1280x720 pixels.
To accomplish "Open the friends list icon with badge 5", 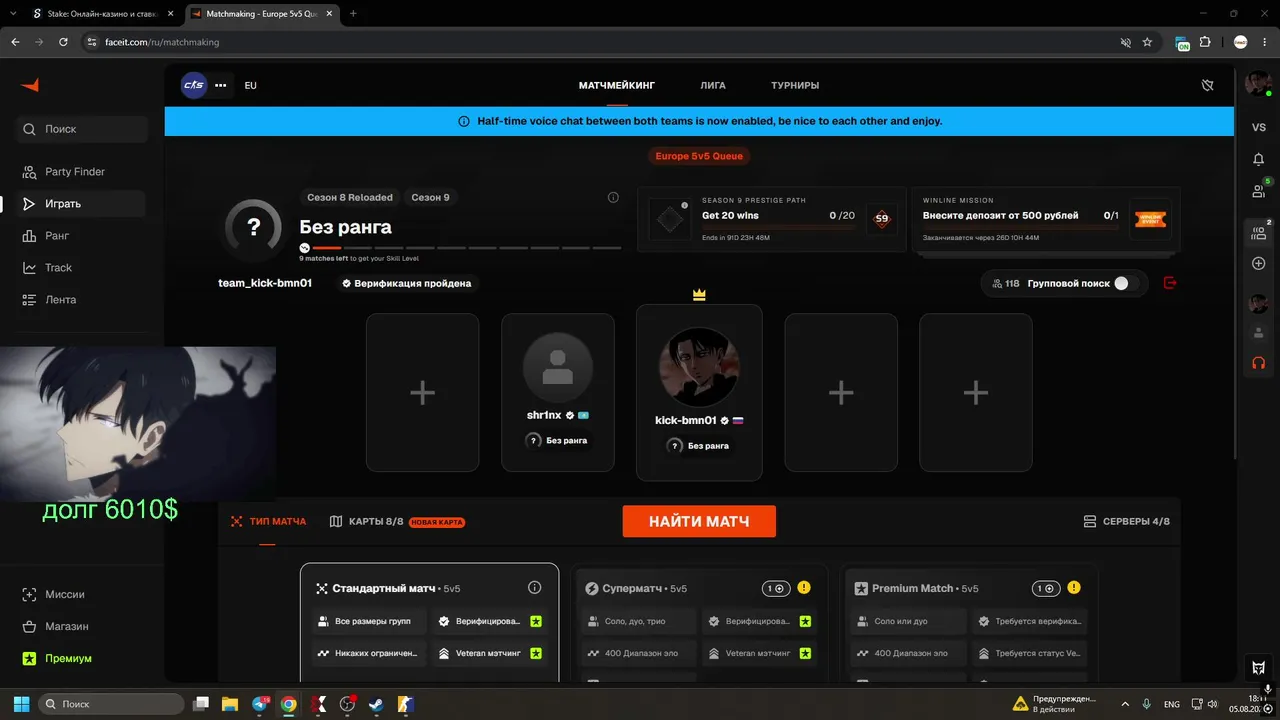I will click(x=1259, y=190).
